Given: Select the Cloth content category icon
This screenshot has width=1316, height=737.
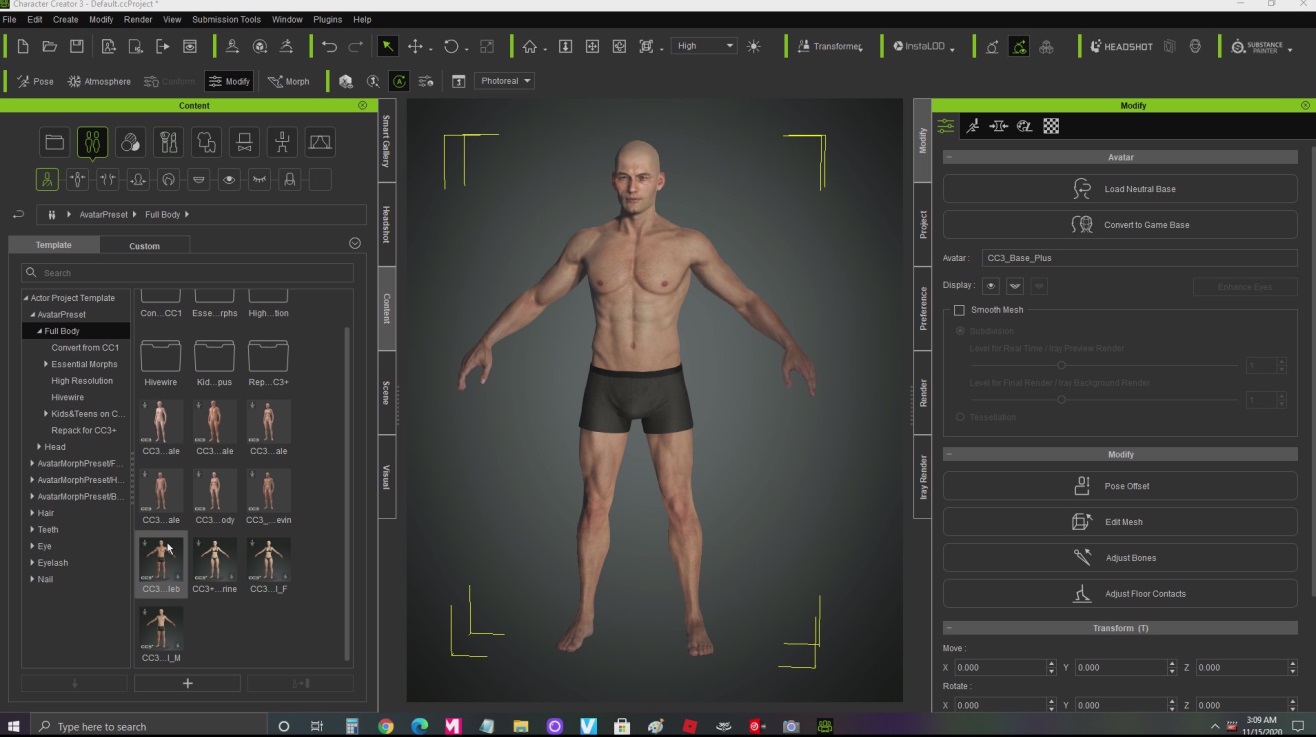Looking at the screenshot, I should tap(206, 142).
